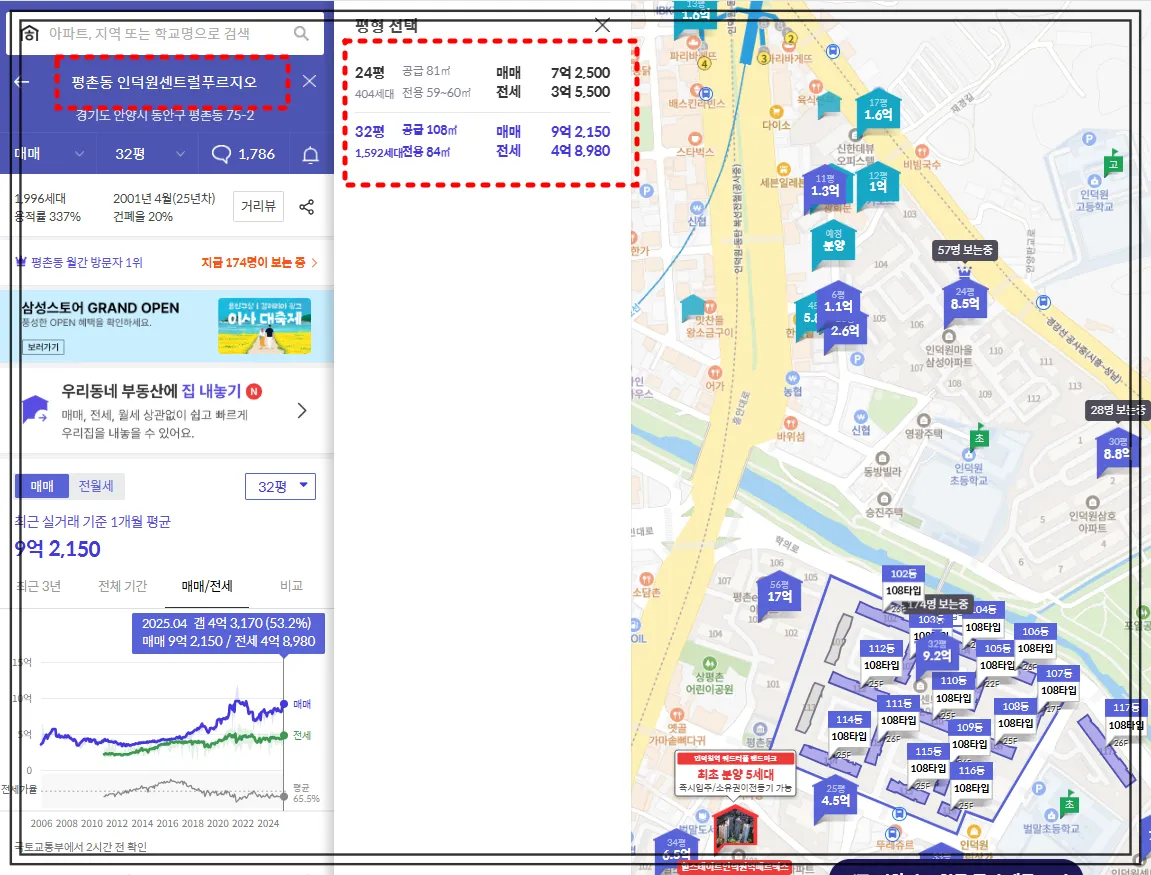Click 지금 174명이 보는 중 link
The image size is (1151, 875).
[x=259, y=262]
